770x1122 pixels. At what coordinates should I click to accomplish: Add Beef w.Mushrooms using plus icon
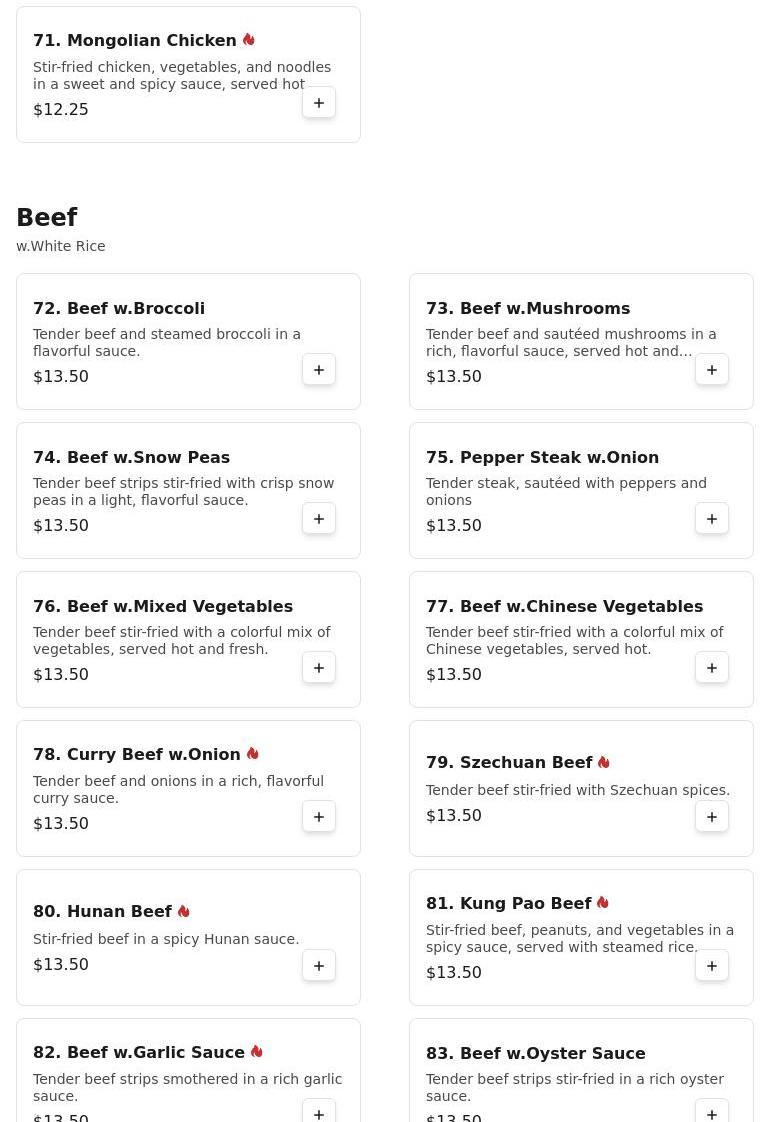712,370
